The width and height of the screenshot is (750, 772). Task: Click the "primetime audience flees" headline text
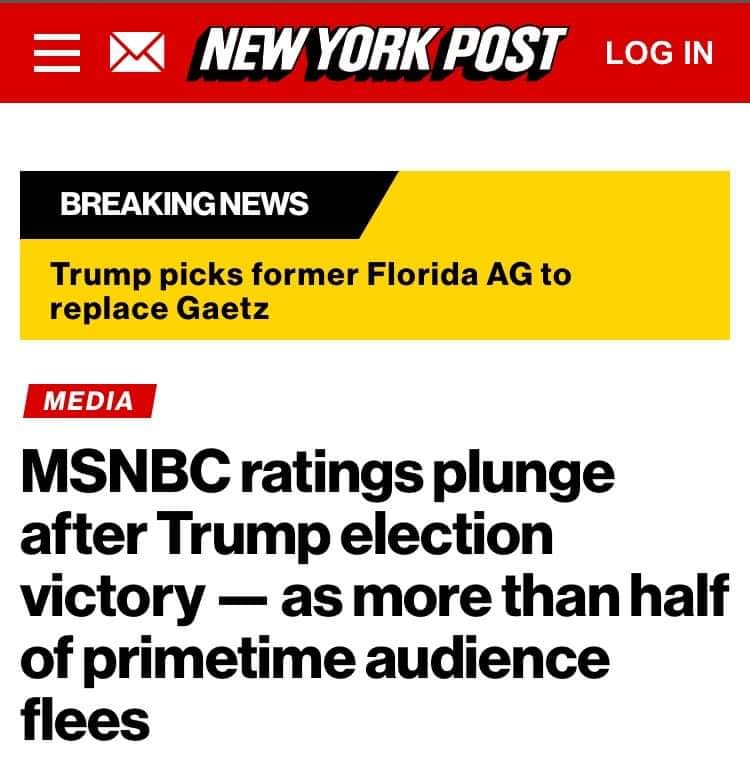tap(320, 660)
